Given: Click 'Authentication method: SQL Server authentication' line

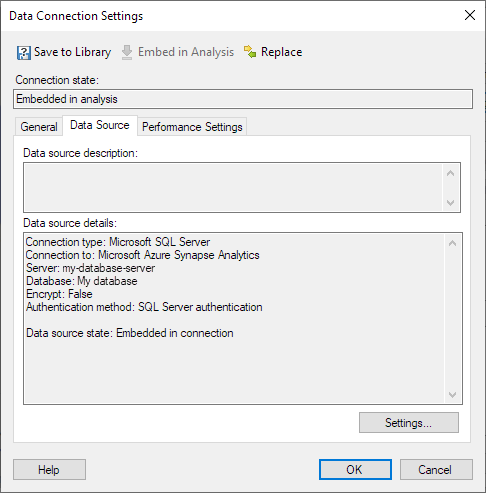Looking at the screenshot, I should [x=144, y=307].
